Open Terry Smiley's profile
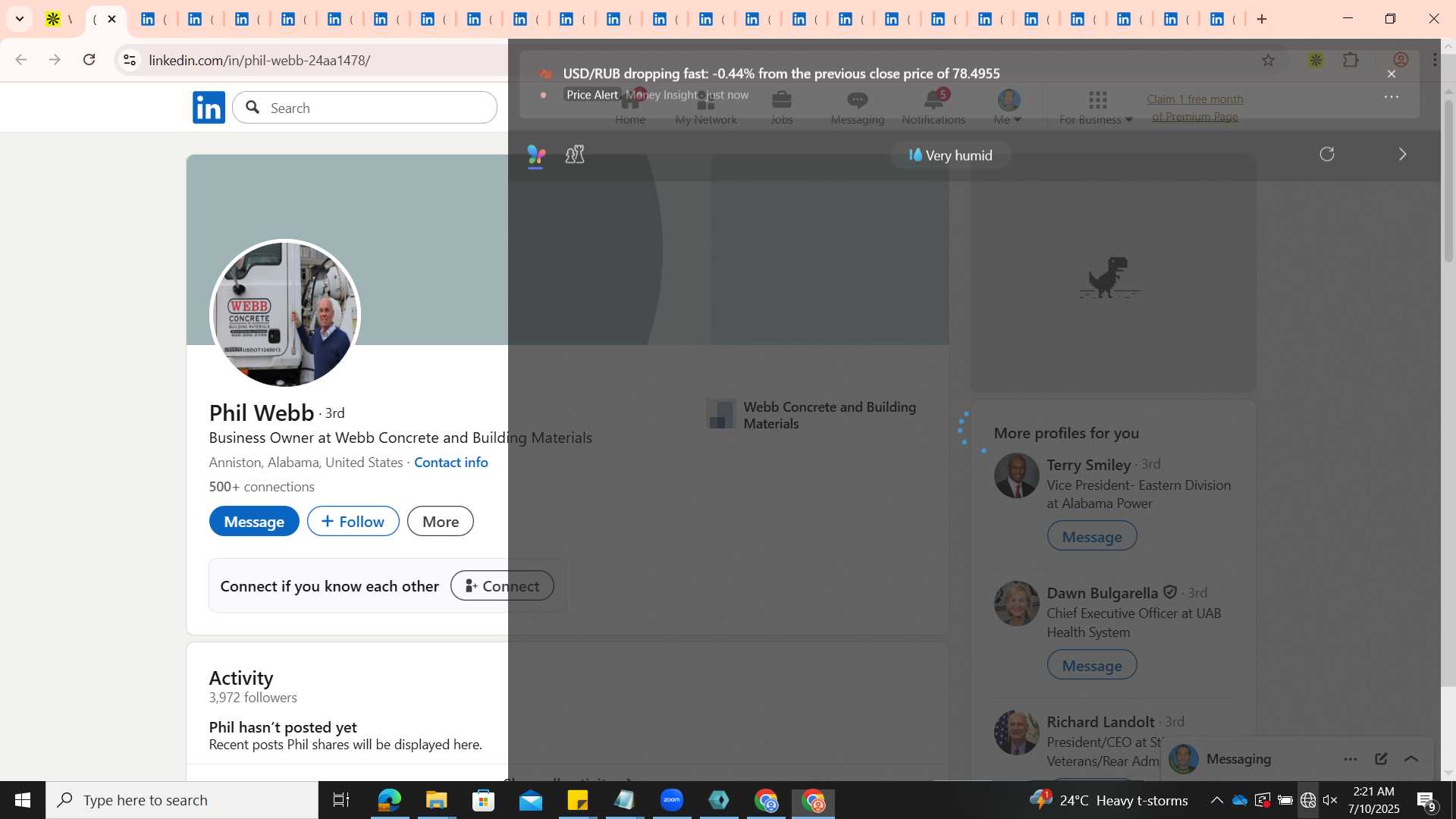The image size is (1456, 819). click(x=1088, y=465)
